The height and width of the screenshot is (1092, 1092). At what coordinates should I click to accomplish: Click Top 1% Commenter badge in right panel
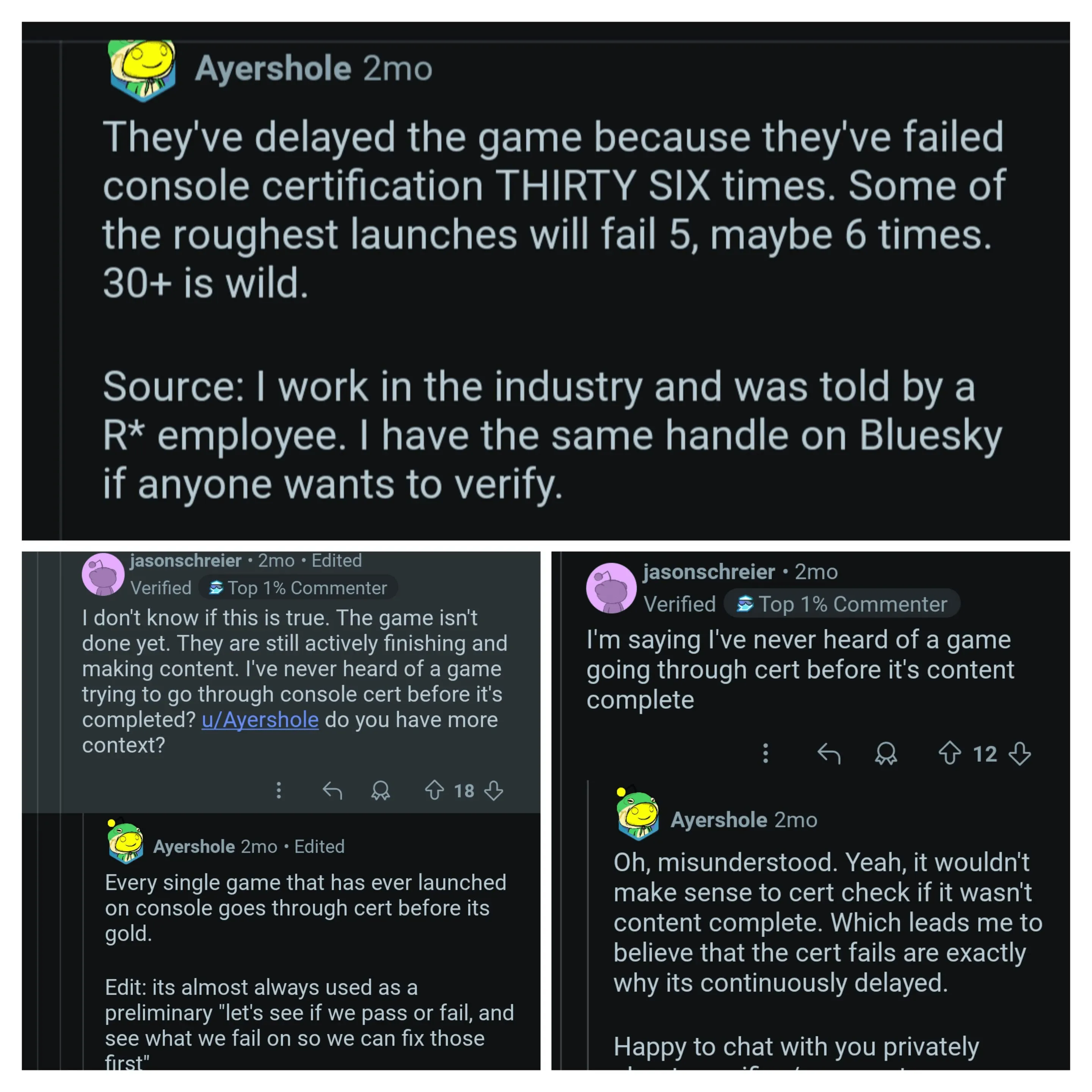[842, 604]
